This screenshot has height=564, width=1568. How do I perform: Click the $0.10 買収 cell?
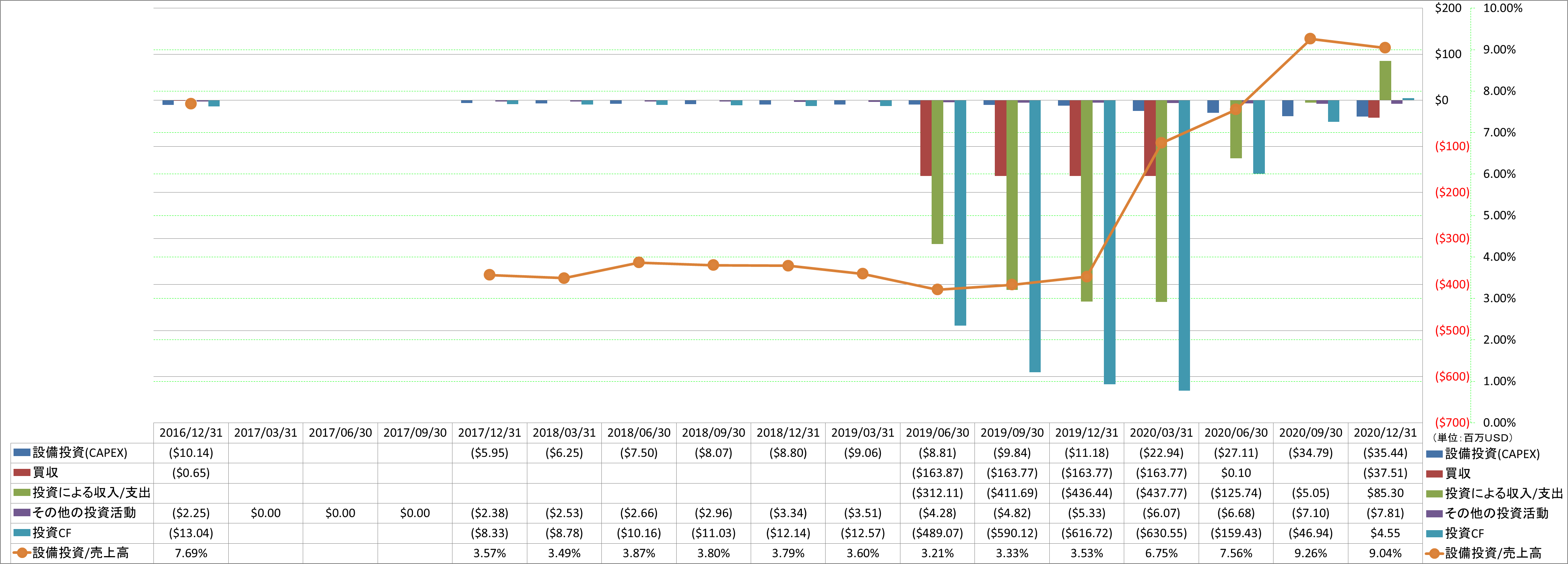[x=1236, y=473]
